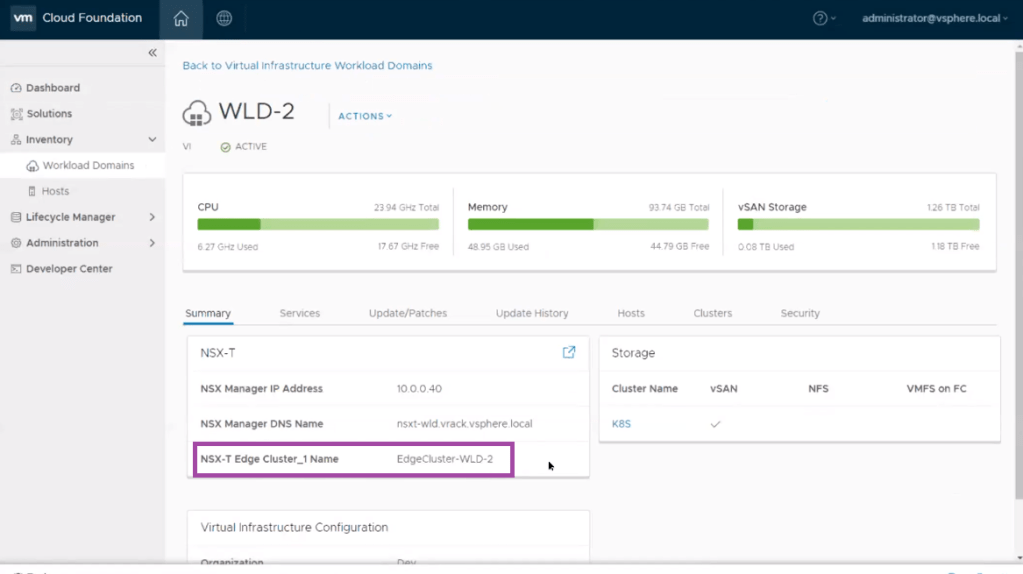Click the WLD-2 cloud domain icon
This screenshot has height=574, width=1023.
[x=197, y=113]
